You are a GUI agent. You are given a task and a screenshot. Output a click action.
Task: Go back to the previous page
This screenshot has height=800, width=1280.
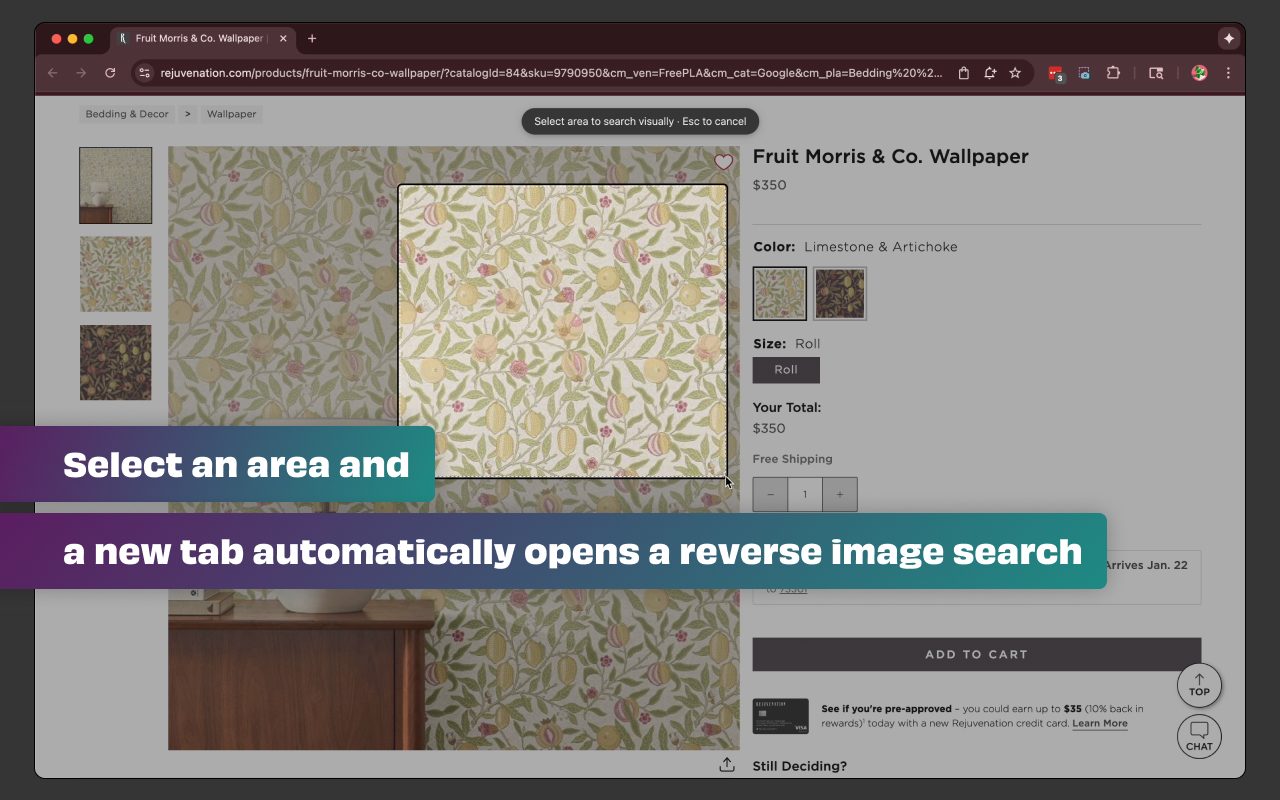[x=53, y=73]
